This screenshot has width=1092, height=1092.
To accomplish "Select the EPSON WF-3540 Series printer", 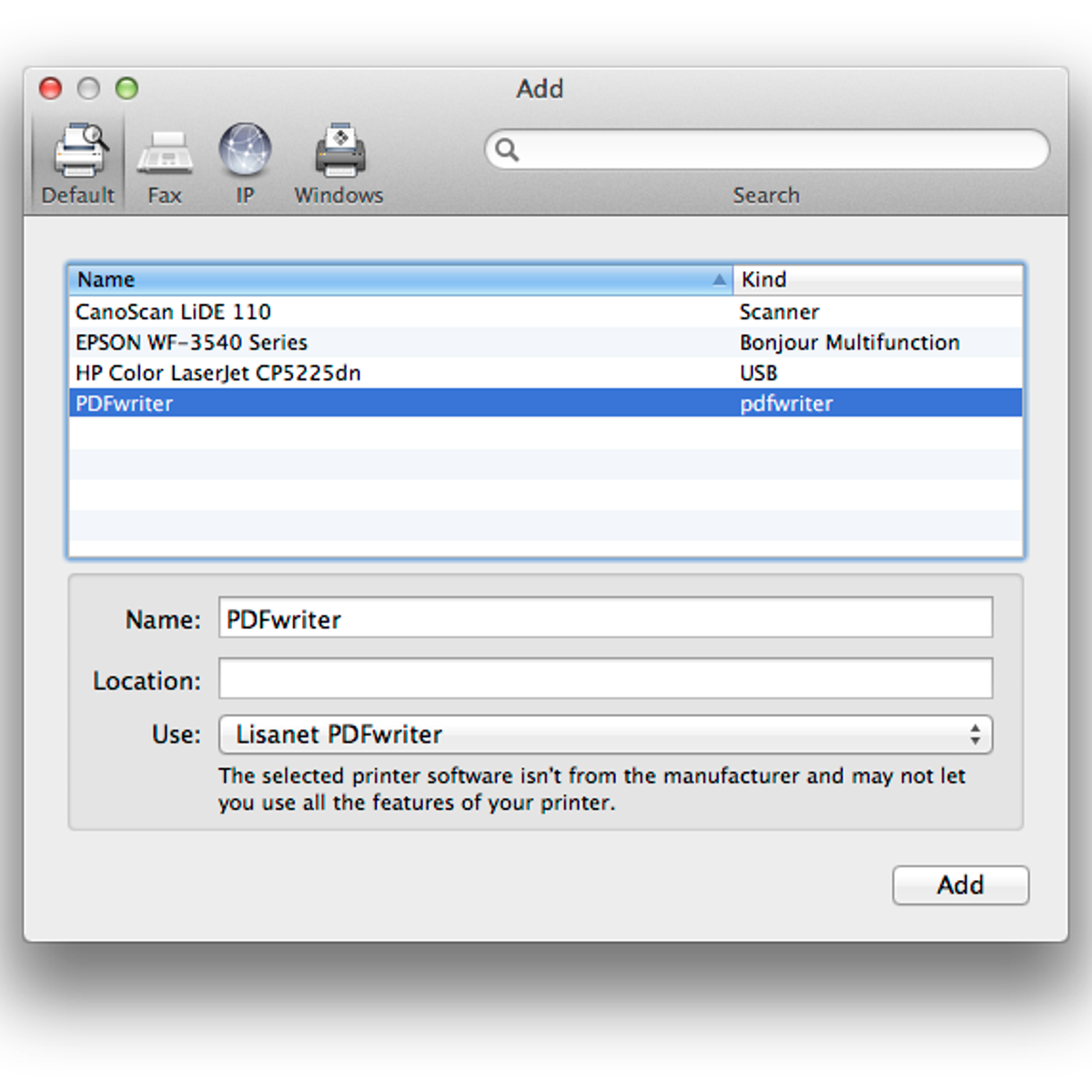I will coord(192,343).
